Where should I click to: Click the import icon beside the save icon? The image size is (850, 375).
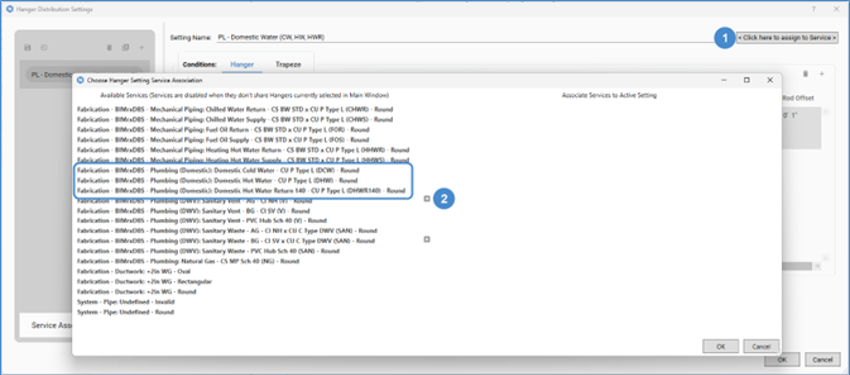[44, 48]
